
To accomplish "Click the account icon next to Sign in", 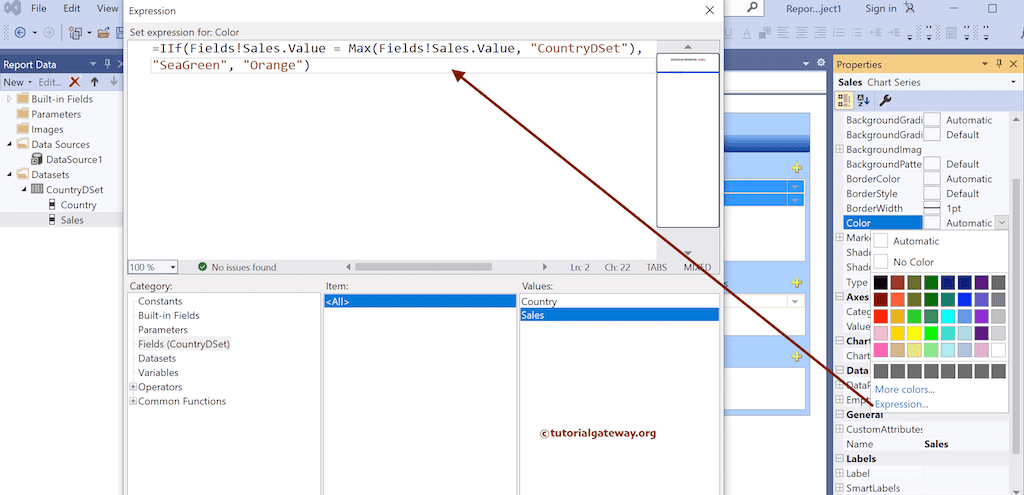I will 909,8.
